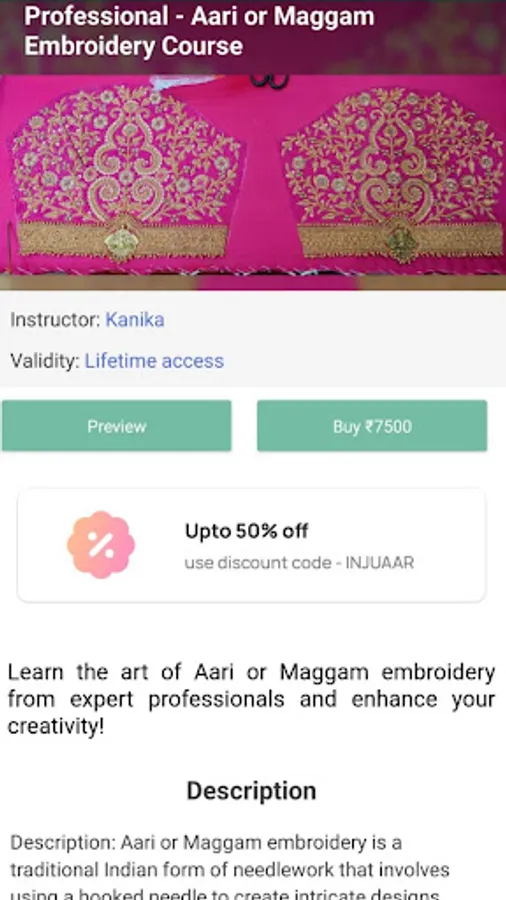Click the Instructor label
The image size is (506, 900).
56,320
